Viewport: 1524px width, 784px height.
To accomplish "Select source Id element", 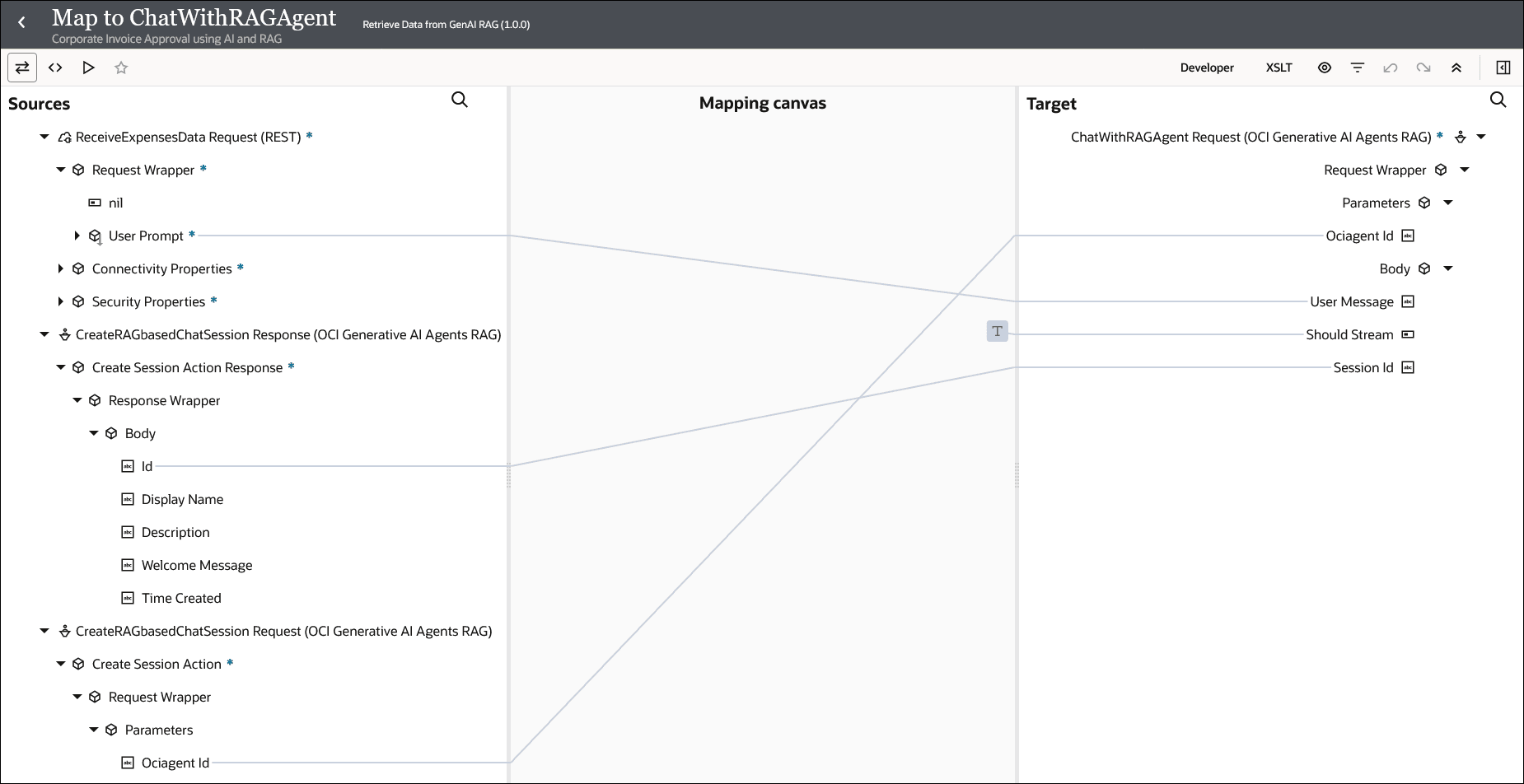I will click(147, 466).
